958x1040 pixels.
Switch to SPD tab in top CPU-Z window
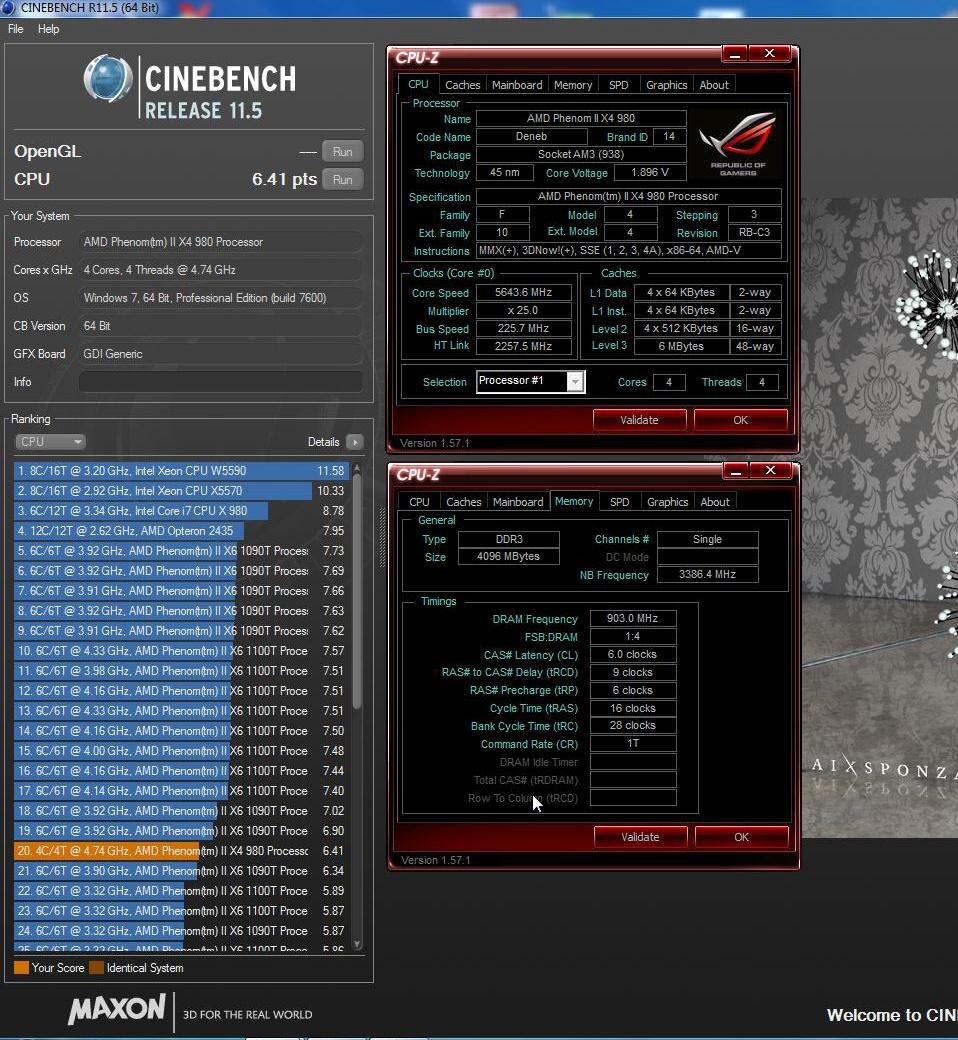[618, 85]
